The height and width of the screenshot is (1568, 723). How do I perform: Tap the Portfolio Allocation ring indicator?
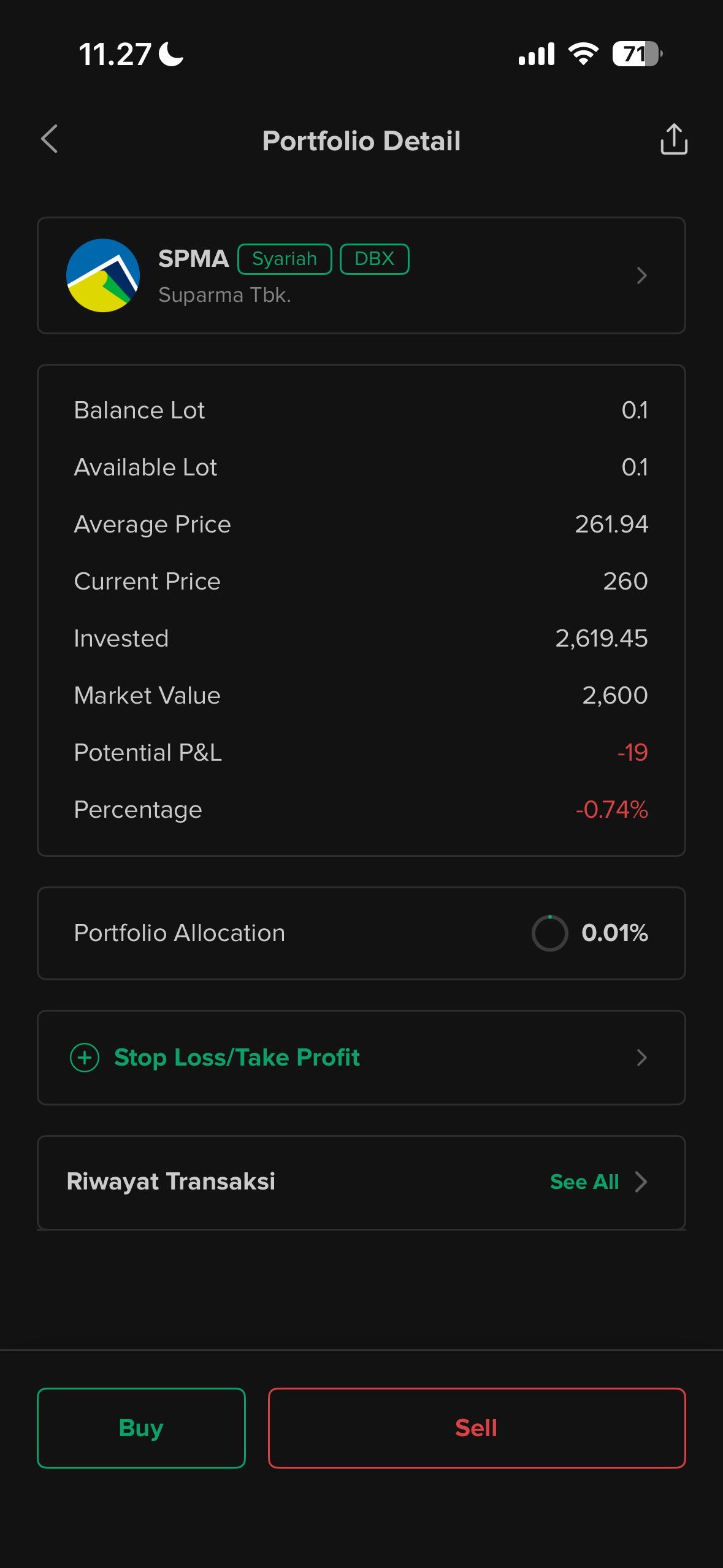549,933
